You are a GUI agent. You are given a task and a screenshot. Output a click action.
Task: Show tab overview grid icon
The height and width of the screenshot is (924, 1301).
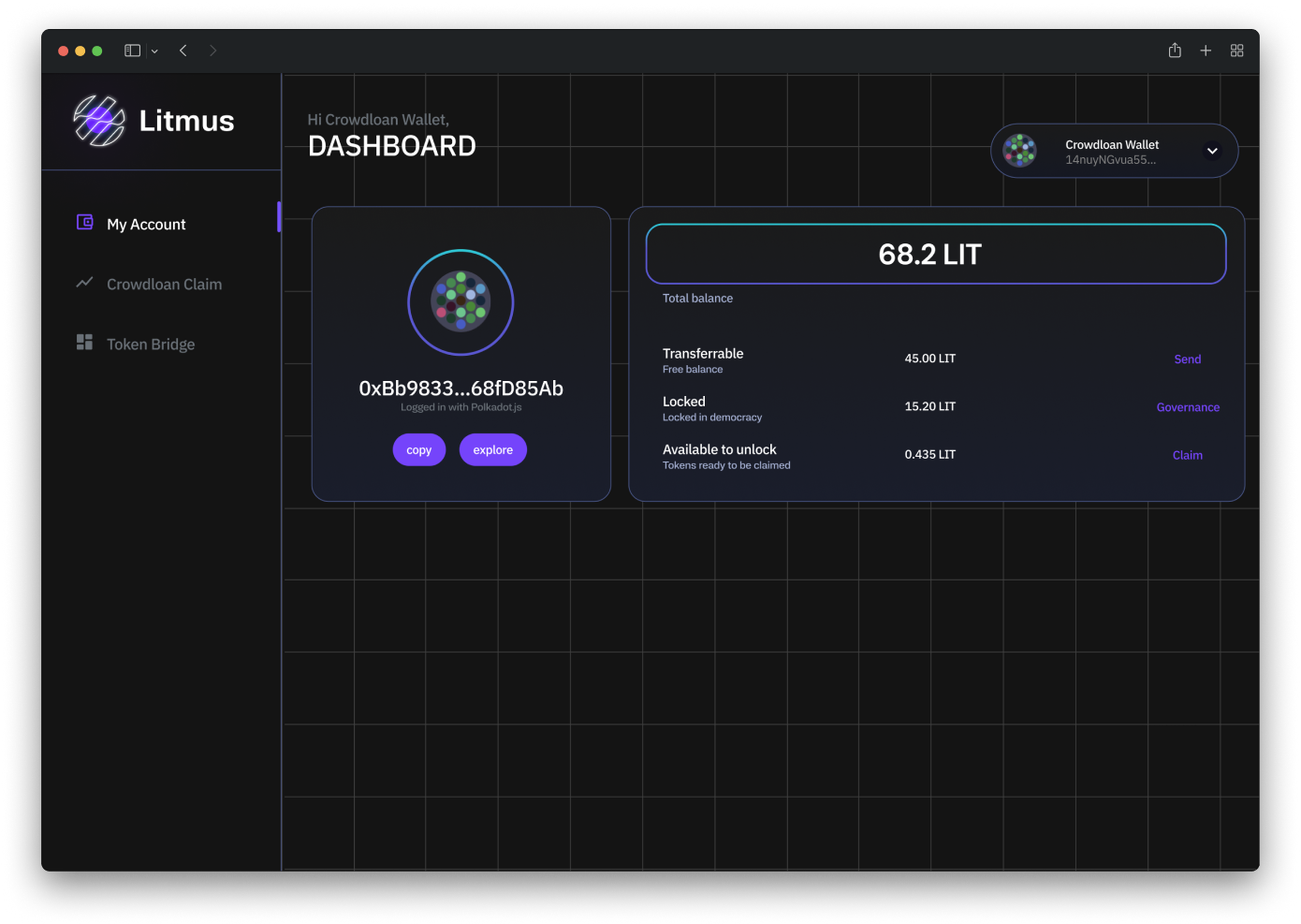(1236, 51)
